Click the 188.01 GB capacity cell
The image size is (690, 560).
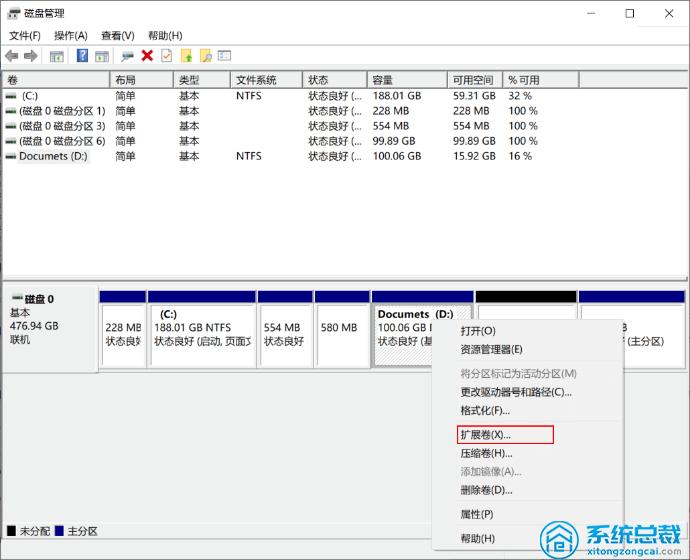[397, 96]
